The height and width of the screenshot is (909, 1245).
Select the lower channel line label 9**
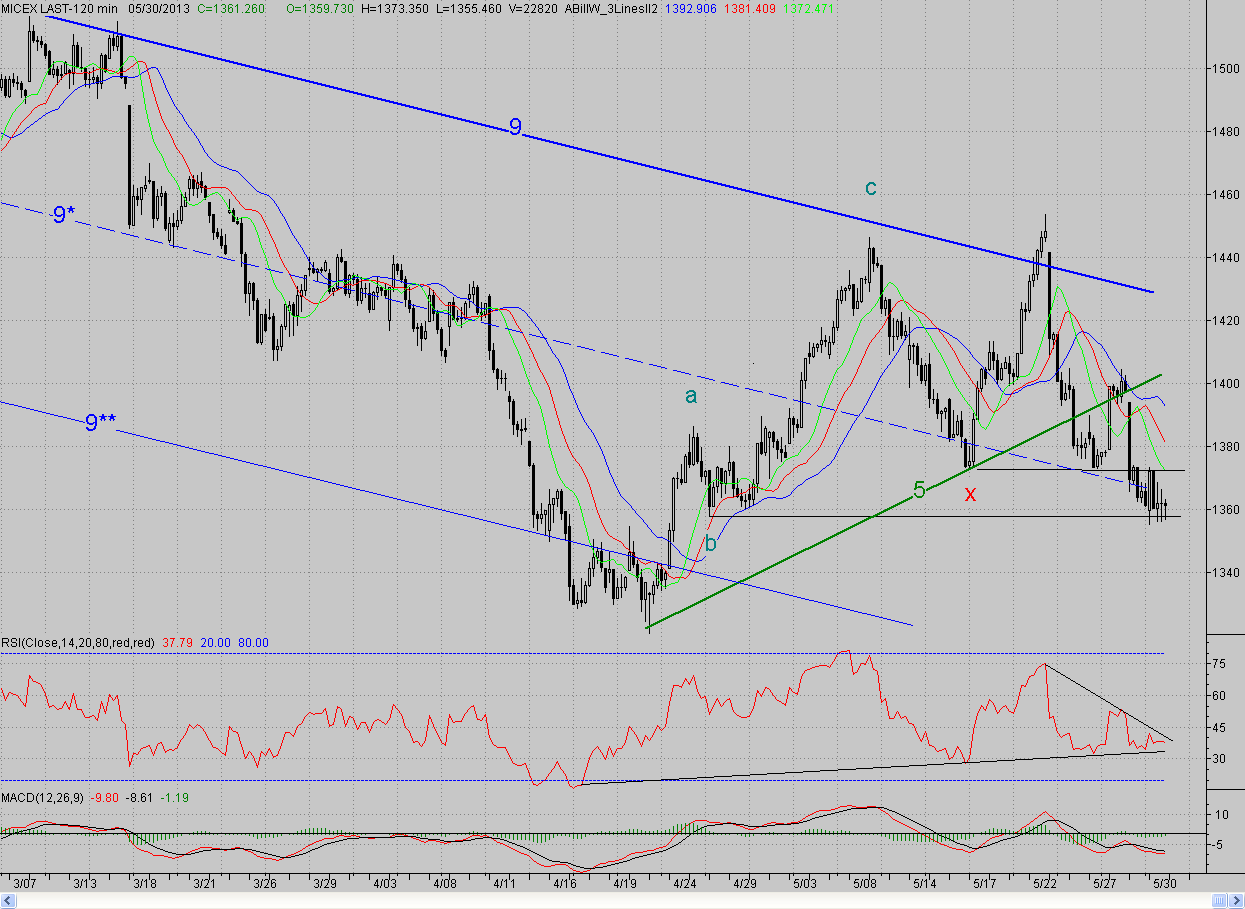tap(99, 423)
